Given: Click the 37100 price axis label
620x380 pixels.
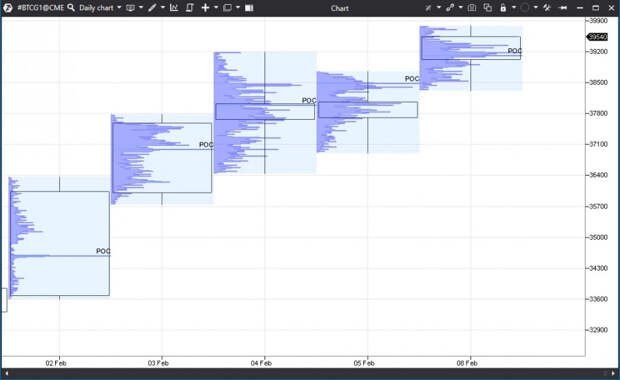Looking at the screenshot, I should pos(599,144).
